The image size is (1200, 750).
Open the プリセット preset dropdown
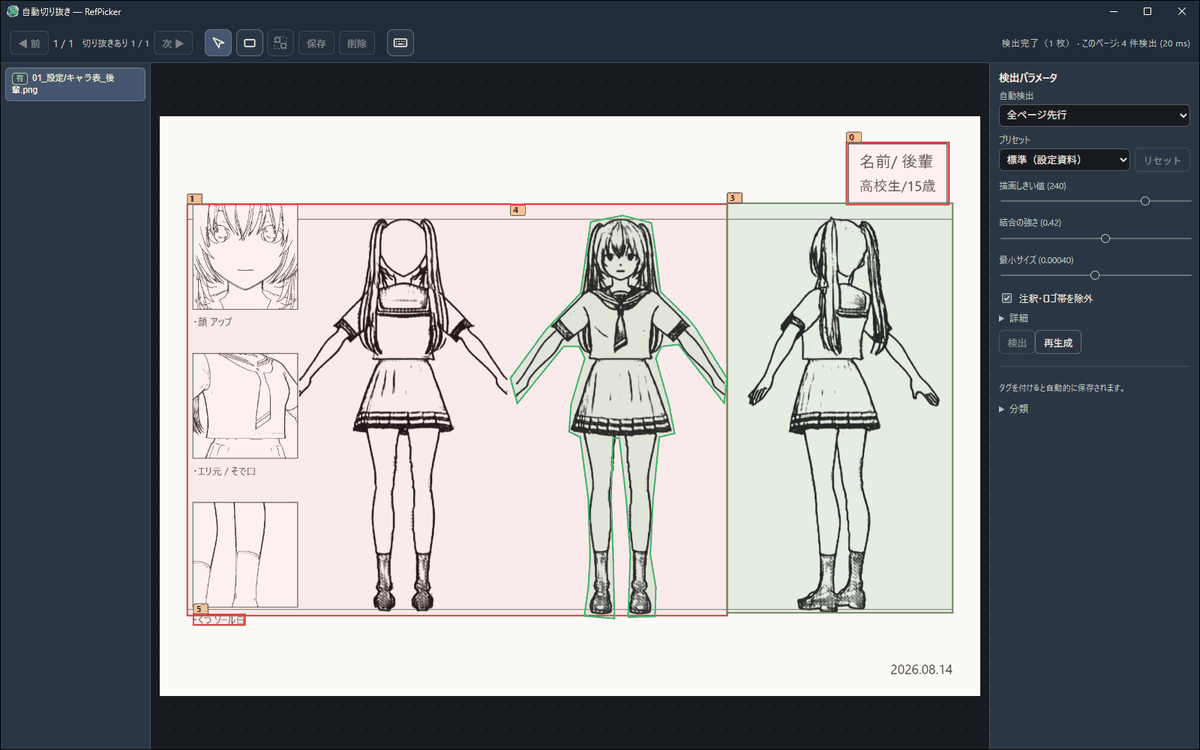pos(1064,160)
